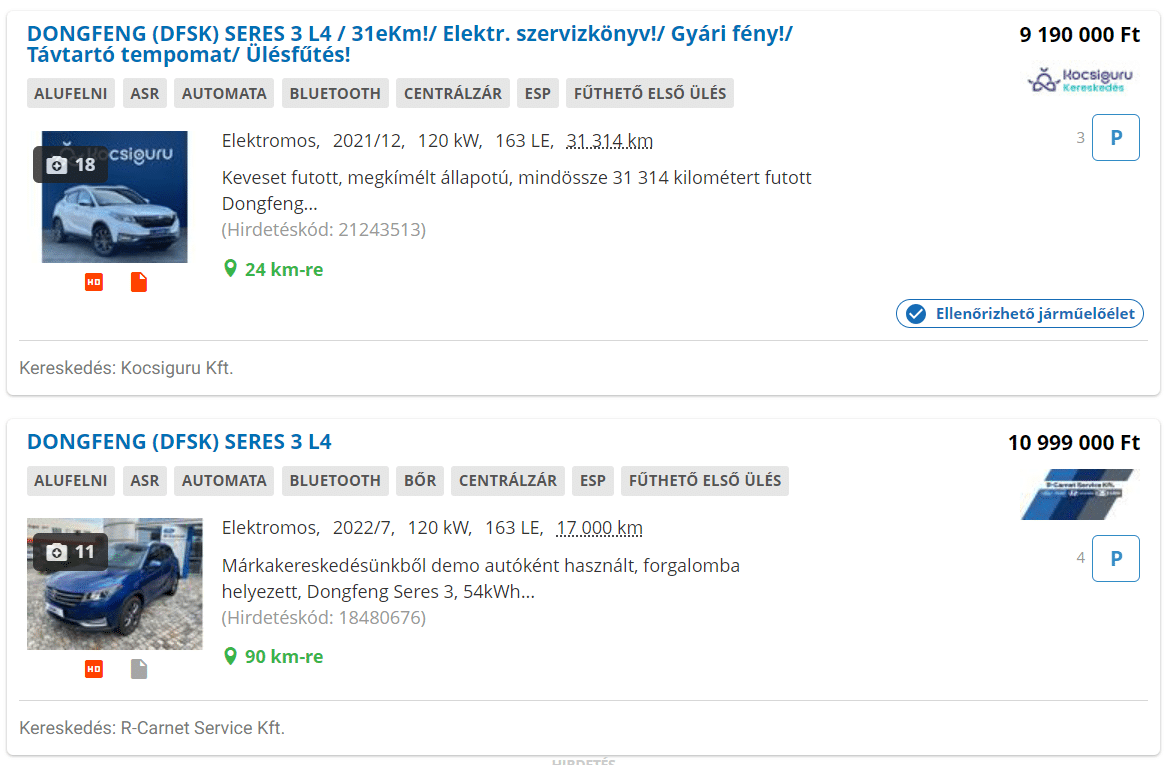Click Ellenőrizhető járműelőélet badge
This screenshot has width=1171, height=765.
point(1019,314)
